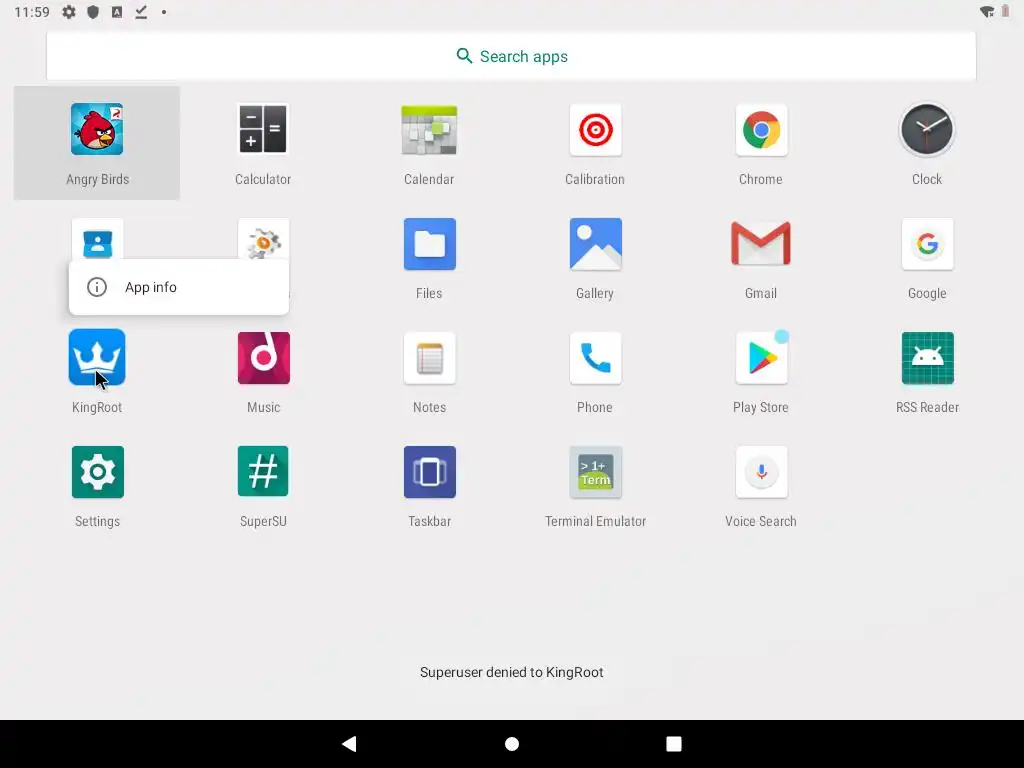Screen dimensions: 1024x768
Task: Open the Calculator app
Action: (x=263, y=129)
